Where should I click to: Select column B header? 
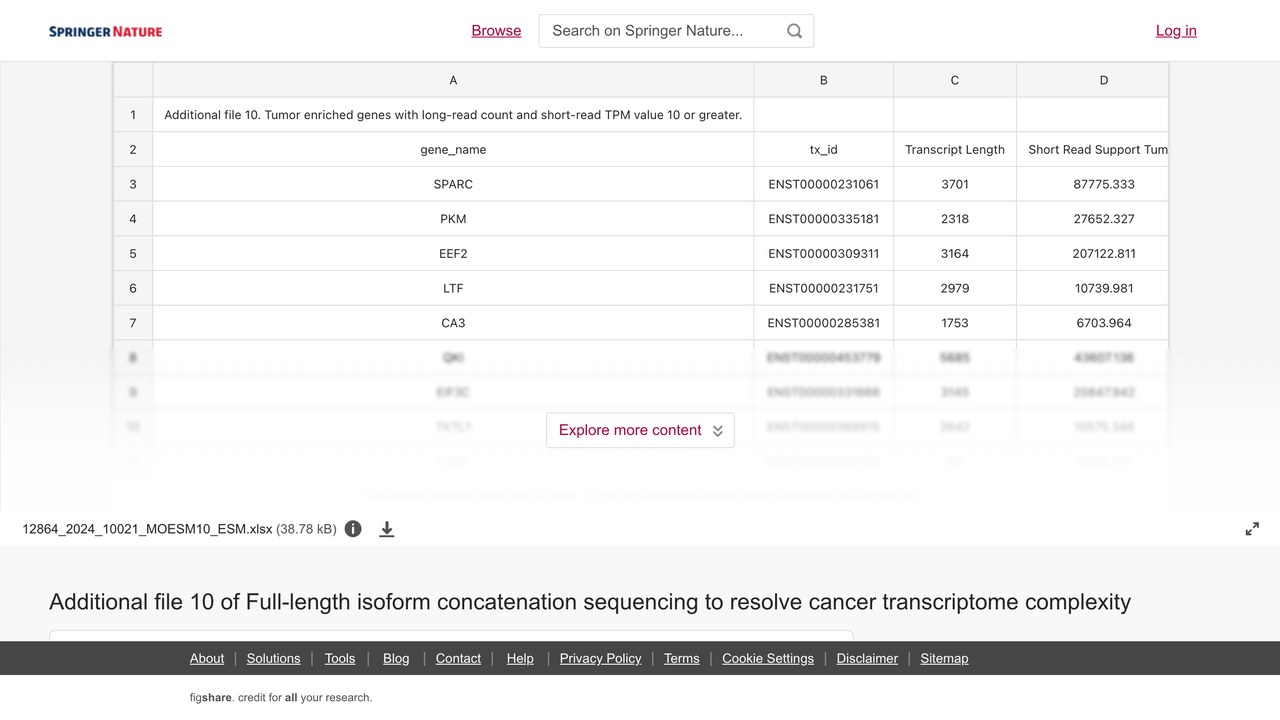(x=823, y=80)
